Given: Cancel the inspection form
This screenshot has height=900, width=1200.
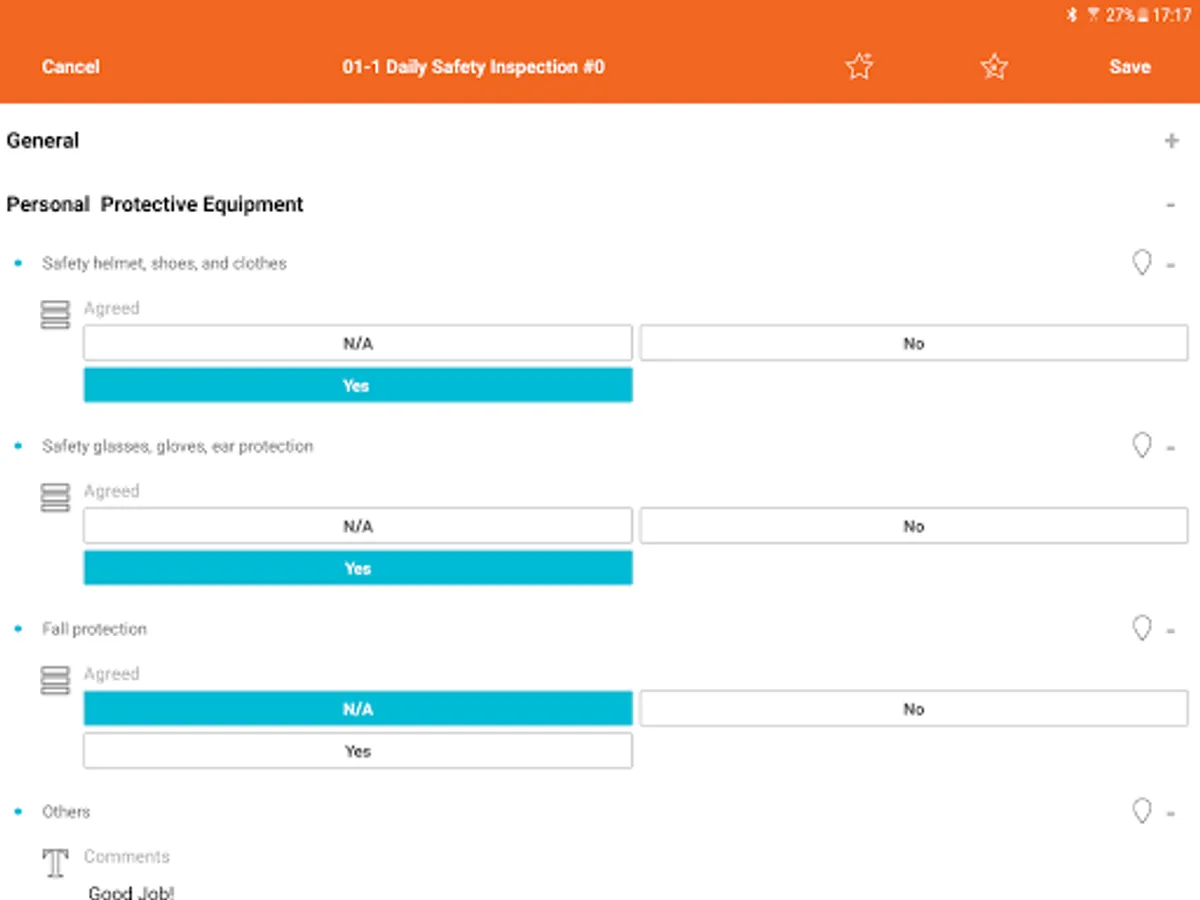Looking at the screenshot, I should coord(70,67).
